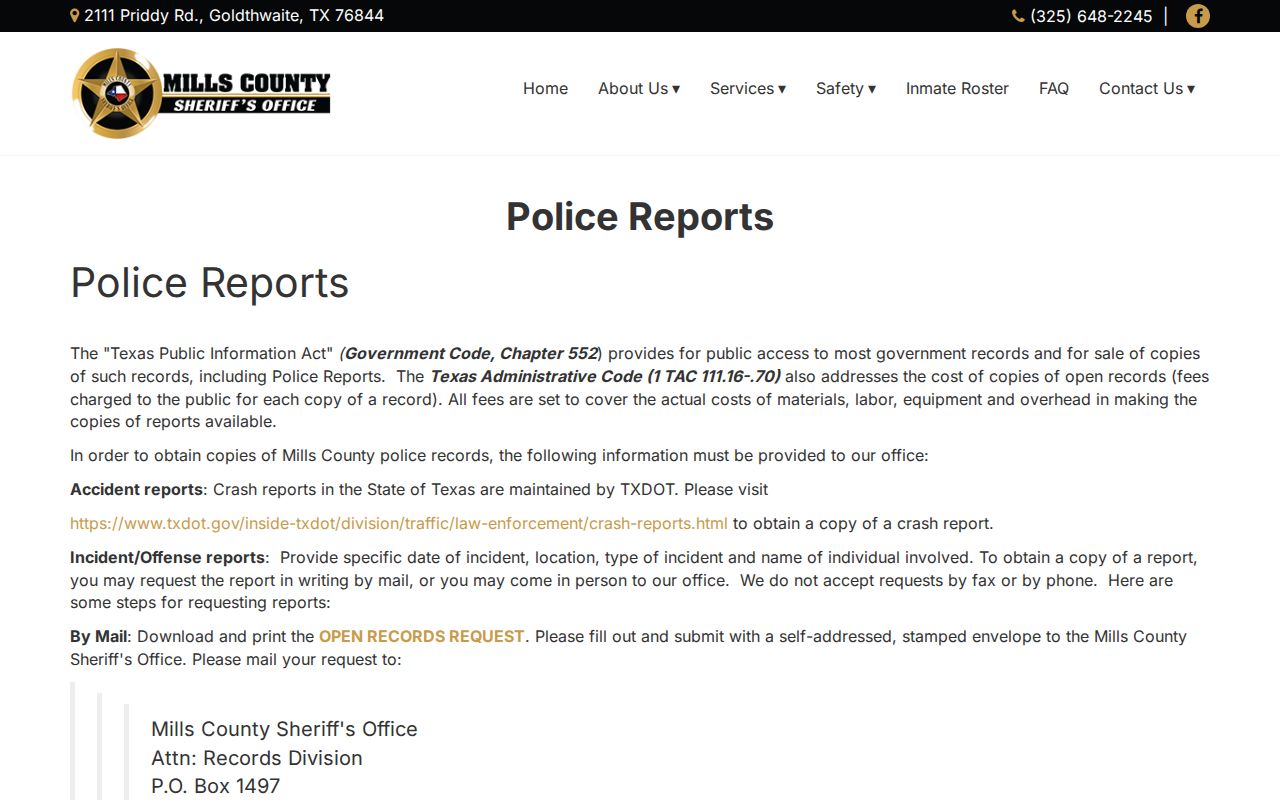Click the 2111 Priddy Rd. address text
The image size is (1280, 800).
[234, 16]
